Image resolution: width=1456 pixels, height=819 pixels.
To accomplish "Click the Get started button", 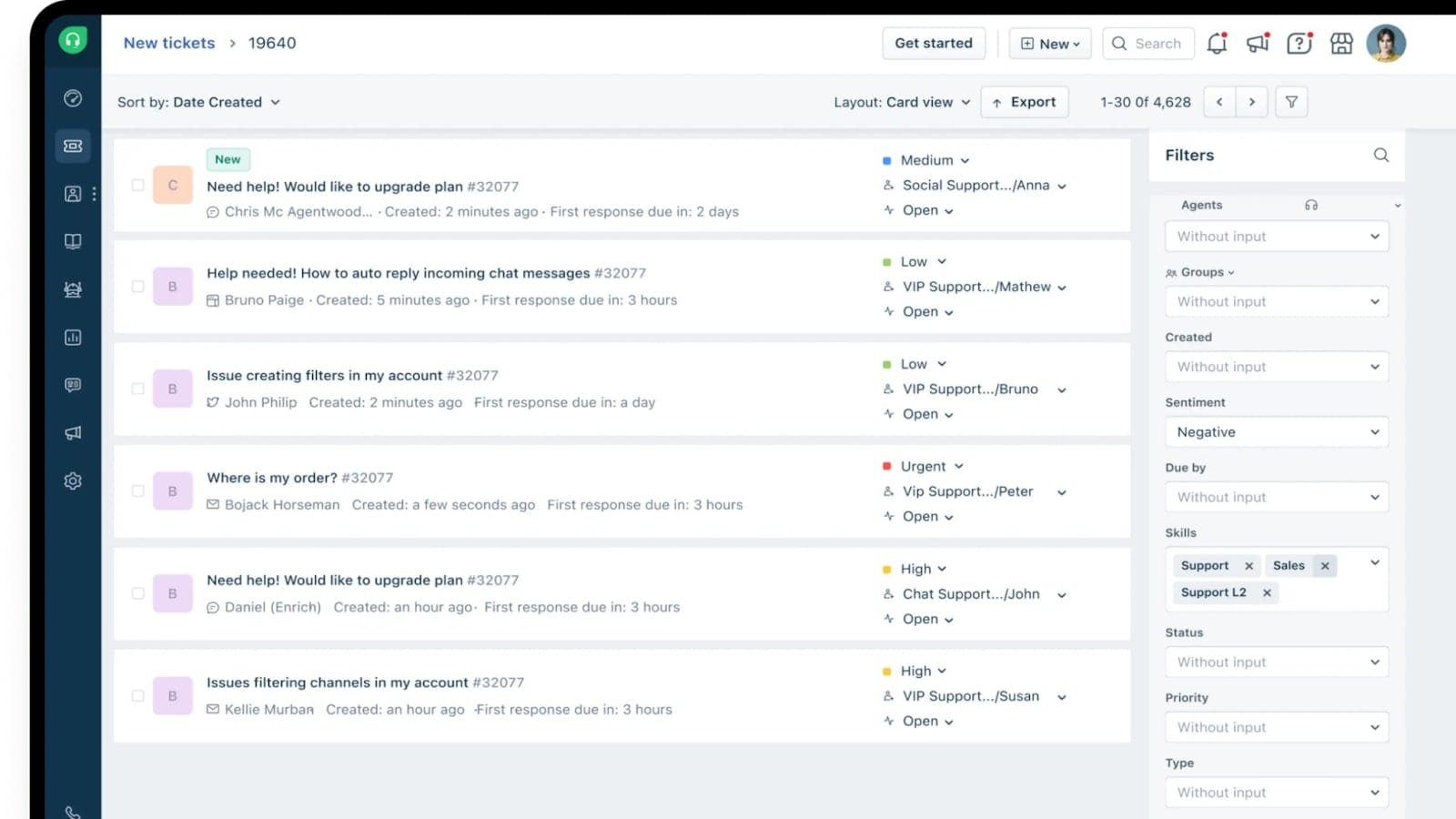I will pos(934,43).
